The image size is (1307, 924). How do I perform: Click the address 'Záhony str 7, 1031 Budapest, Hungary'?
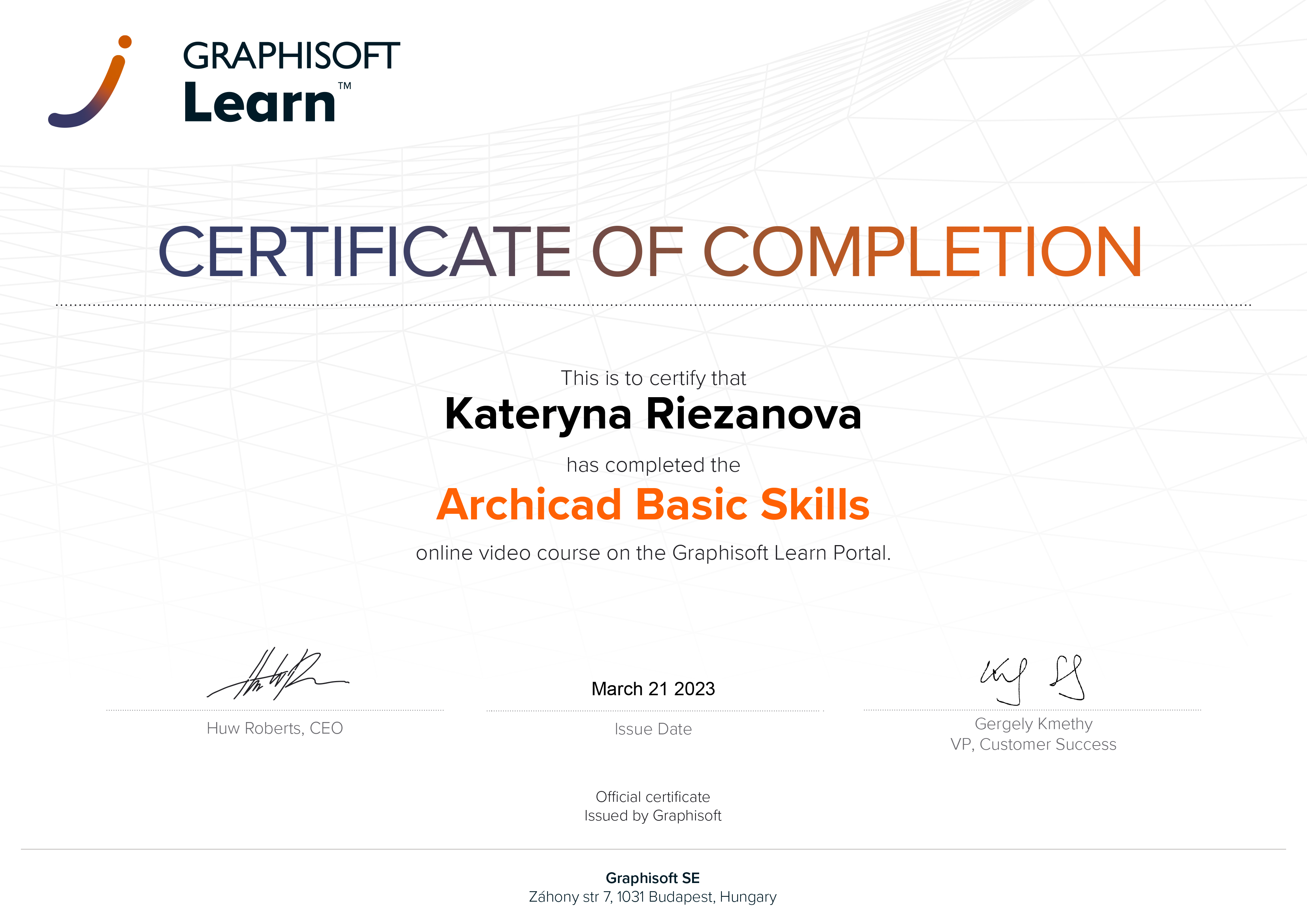(653, 897)
